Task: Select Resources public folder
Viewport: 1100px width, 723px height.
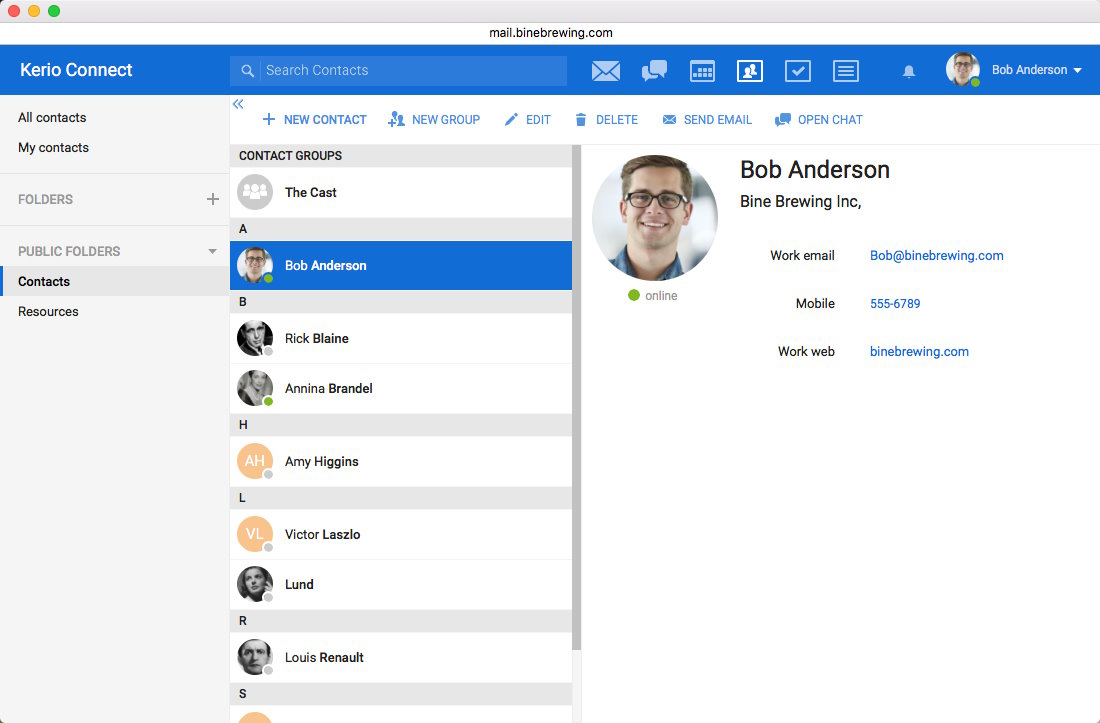Action: 114,311
